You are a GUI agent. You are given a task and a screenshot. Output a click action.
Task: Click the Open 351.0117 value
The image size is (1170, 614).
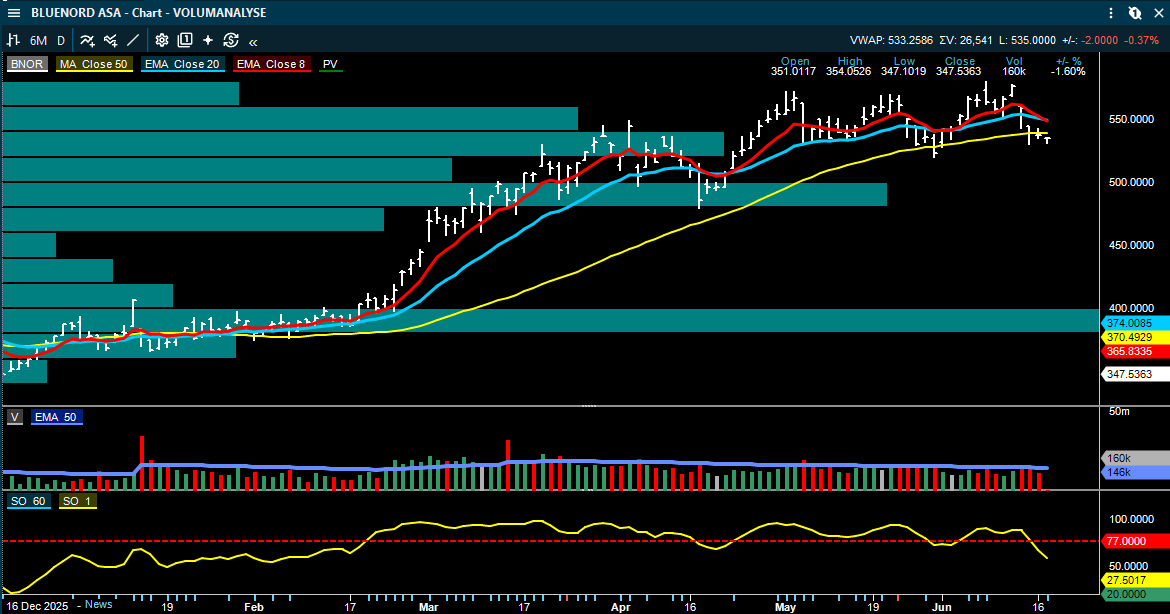coord(793,72)
